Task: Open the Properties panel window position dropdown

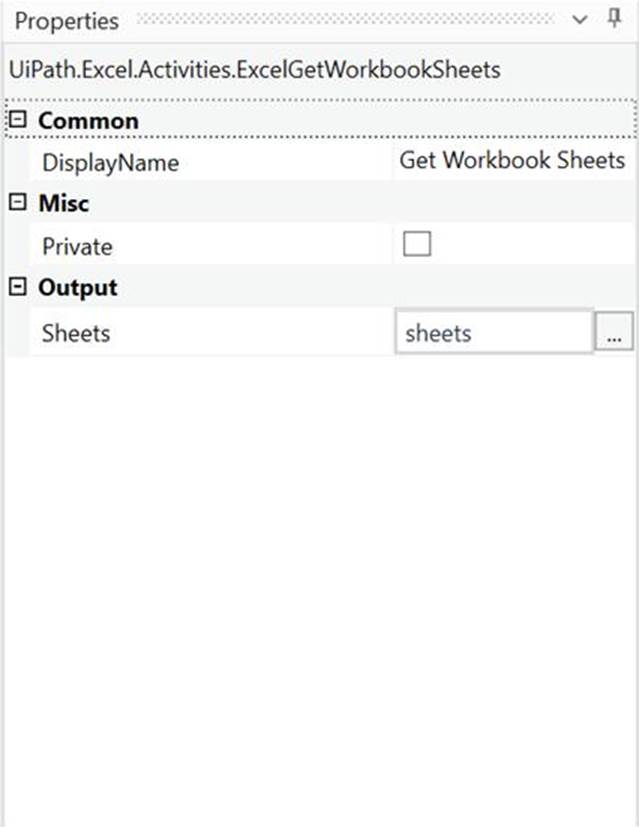Action: click(x=581, y=21)
